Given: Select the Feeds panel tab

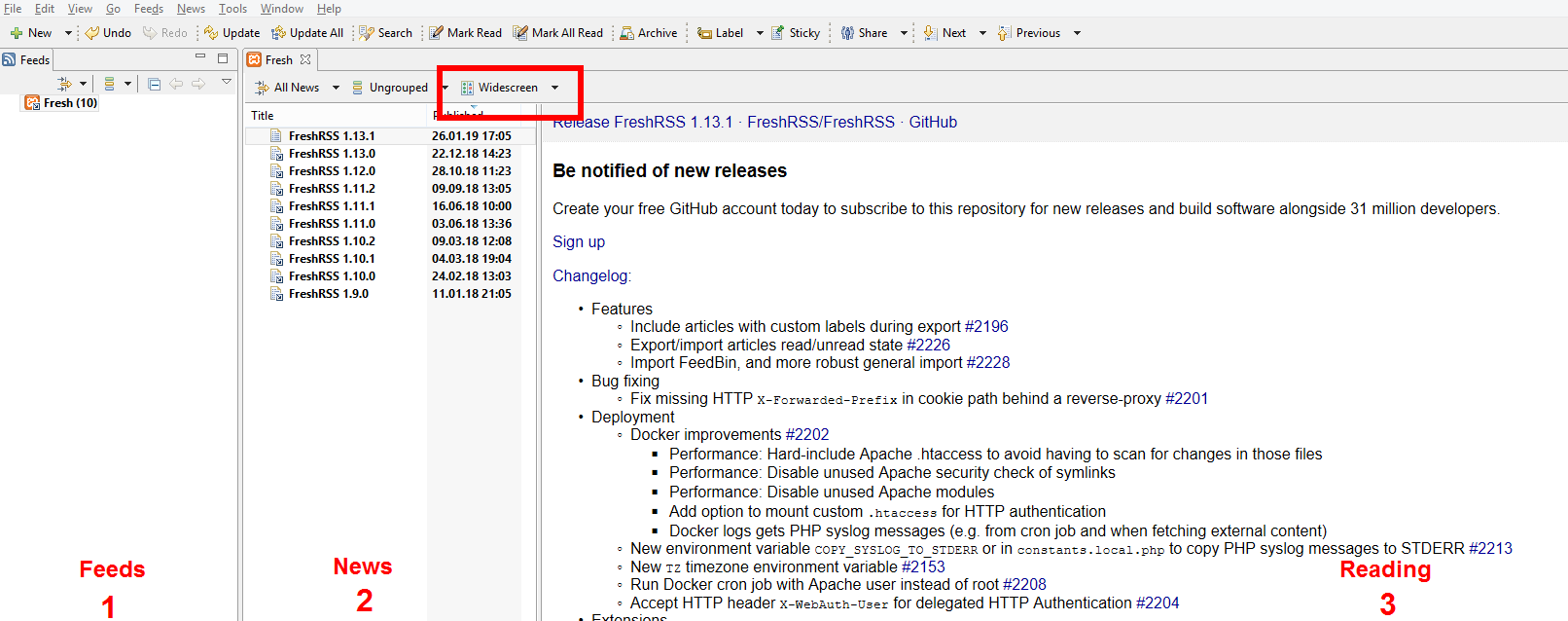Looking at the screenshot, I should (x=26, y=60).
